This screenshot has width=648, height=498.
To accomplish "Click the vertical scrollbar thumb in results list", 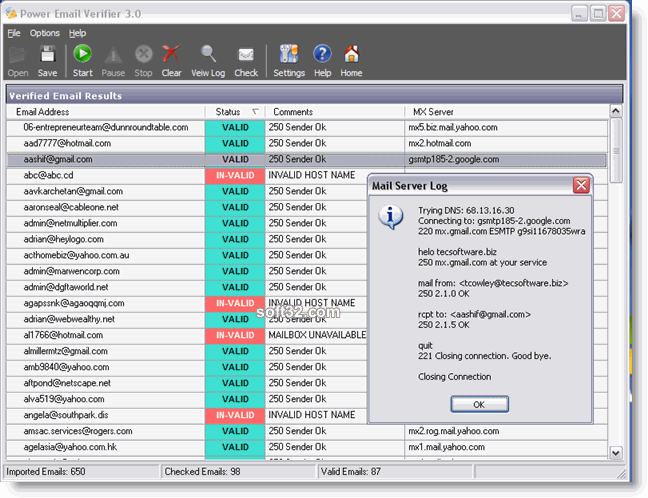I will click(x=616, y=150).
